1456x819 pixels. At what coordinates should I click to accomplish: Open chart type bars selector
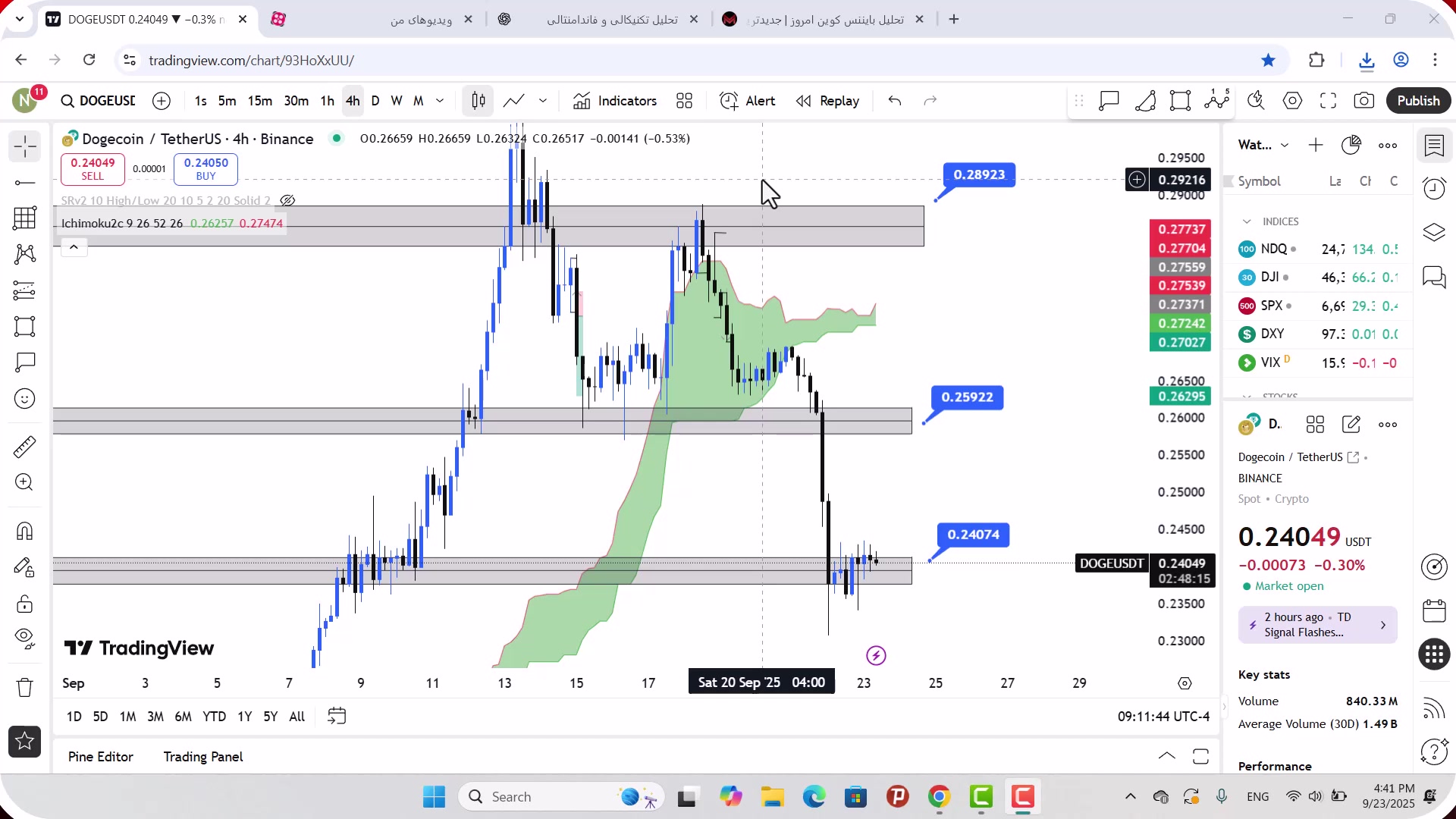pyautogui.click(x=479, y=101)
